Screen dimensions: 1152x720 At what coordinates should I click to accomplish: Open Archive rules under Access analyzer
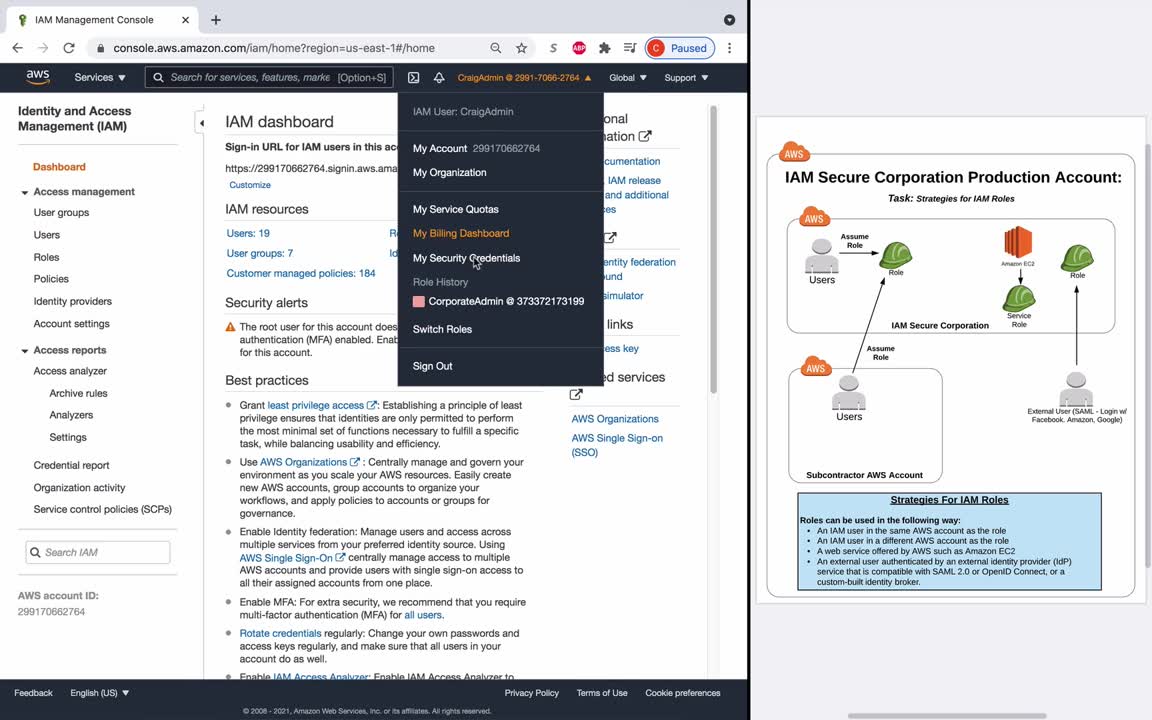78,393
